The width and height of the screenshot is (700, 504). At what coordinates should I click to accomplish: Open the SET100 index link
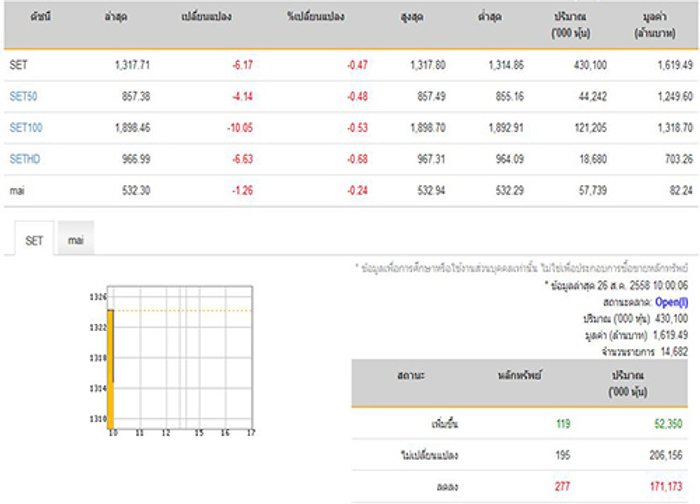(x=26, y=128)
